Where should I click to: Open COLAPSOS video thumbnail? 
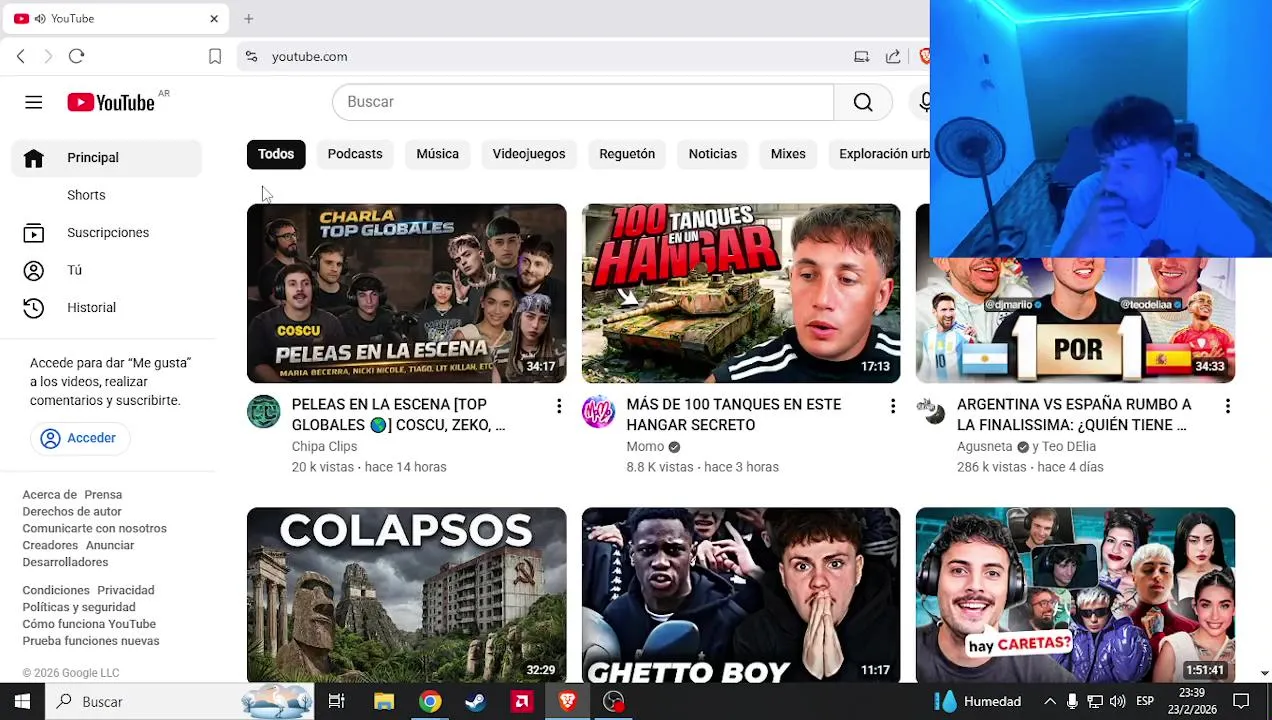tap(406, 595)
